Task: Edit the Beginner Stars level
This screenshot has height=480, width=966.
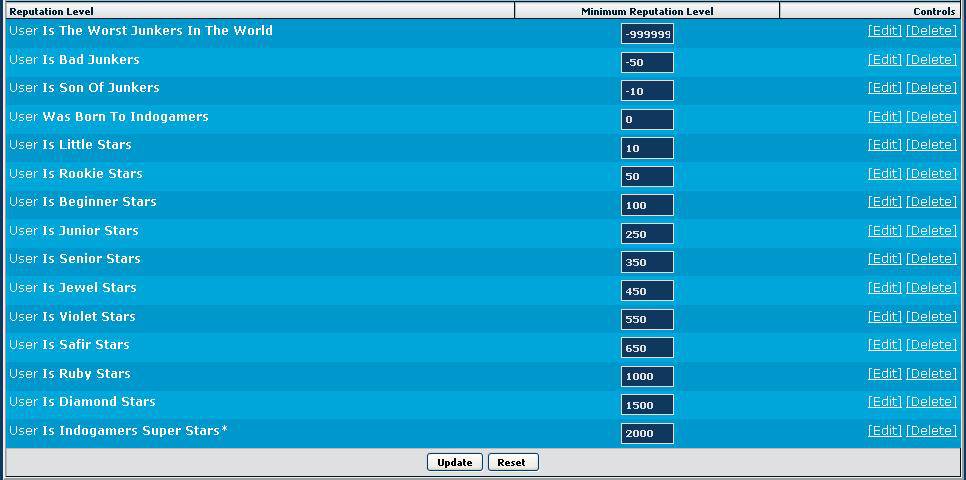Action: [885, 202]
